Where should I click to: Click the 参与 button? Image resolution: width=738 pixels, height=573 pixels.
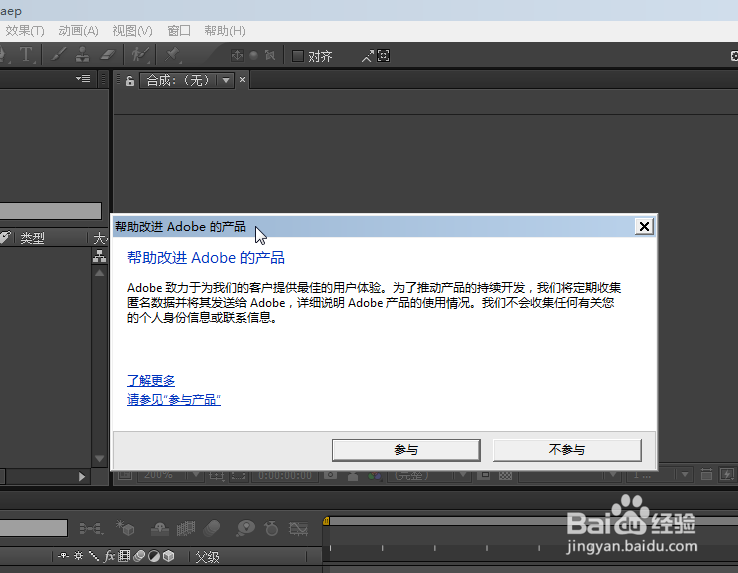406,450
